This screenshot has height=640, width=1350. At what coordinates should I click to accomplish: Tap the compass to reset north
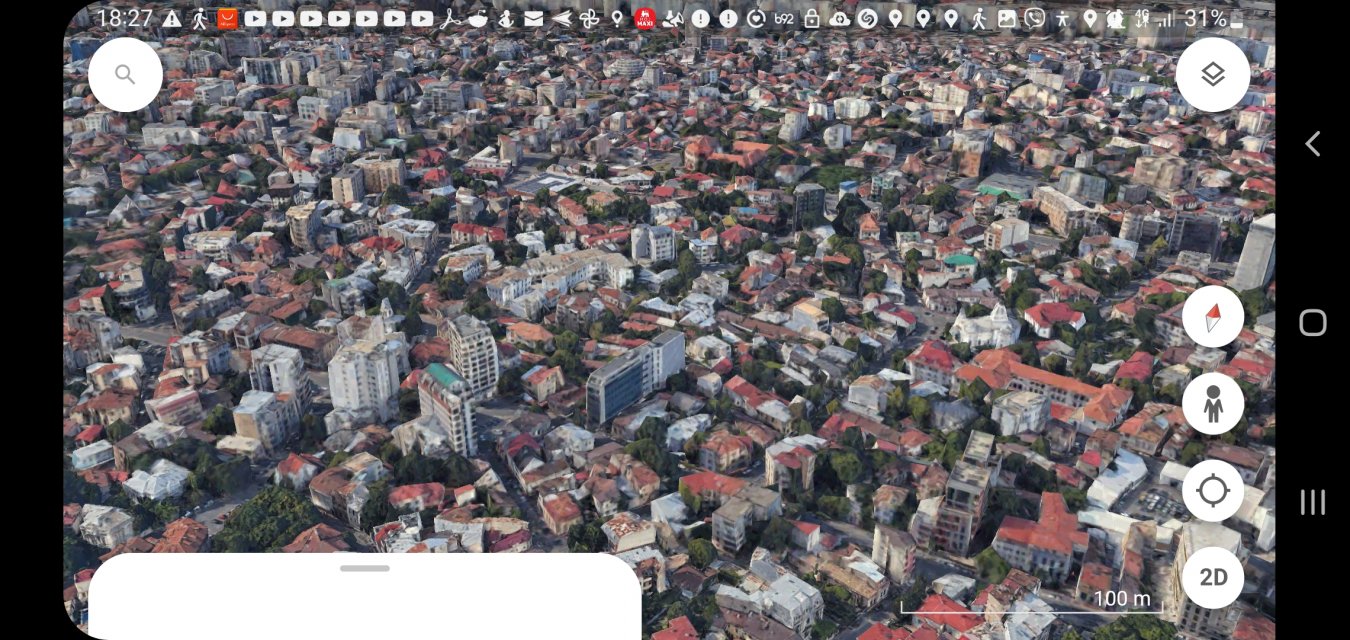coord(1212,317)
